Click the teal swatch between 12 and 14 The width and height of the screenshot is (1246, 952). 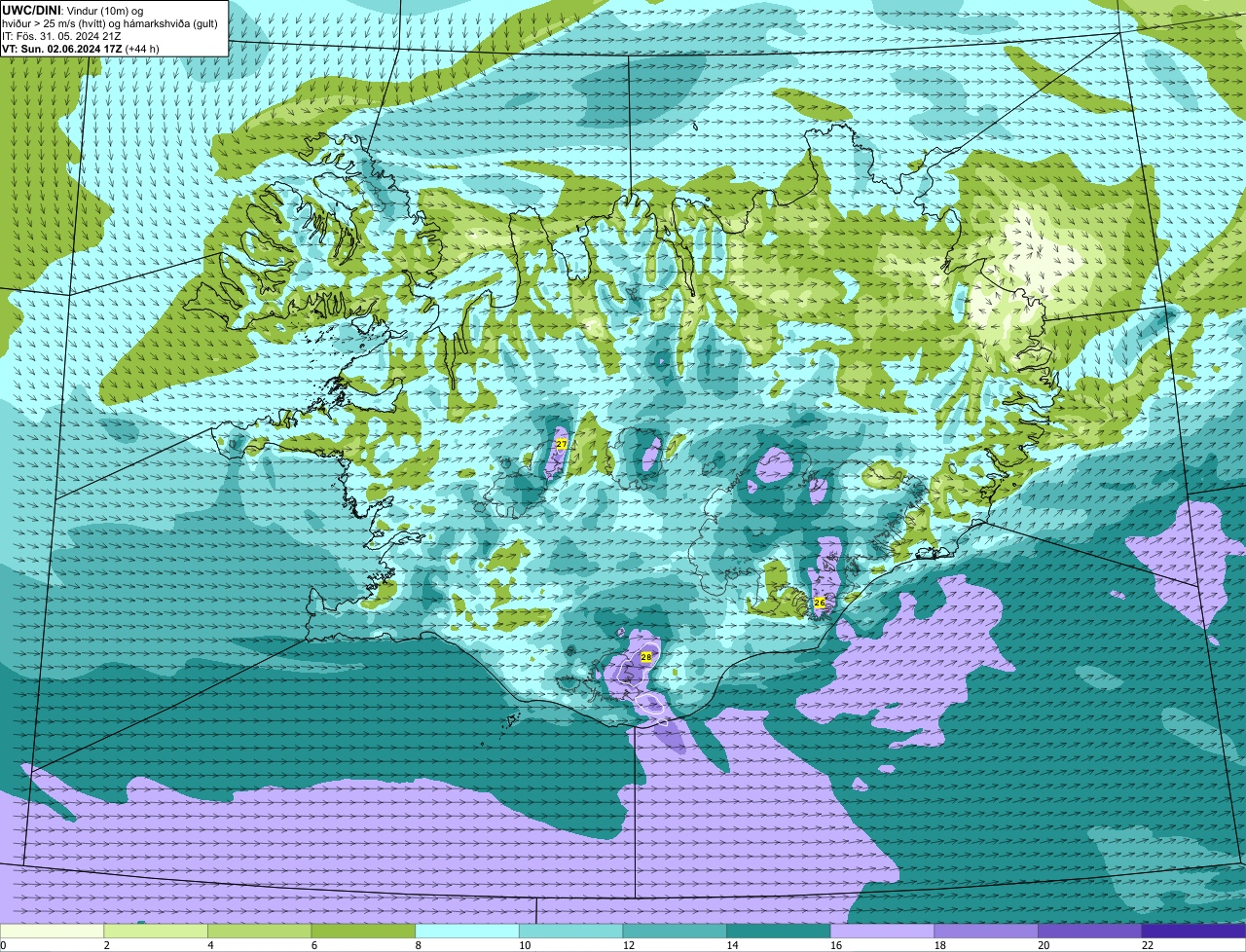(x=675, y=931)
